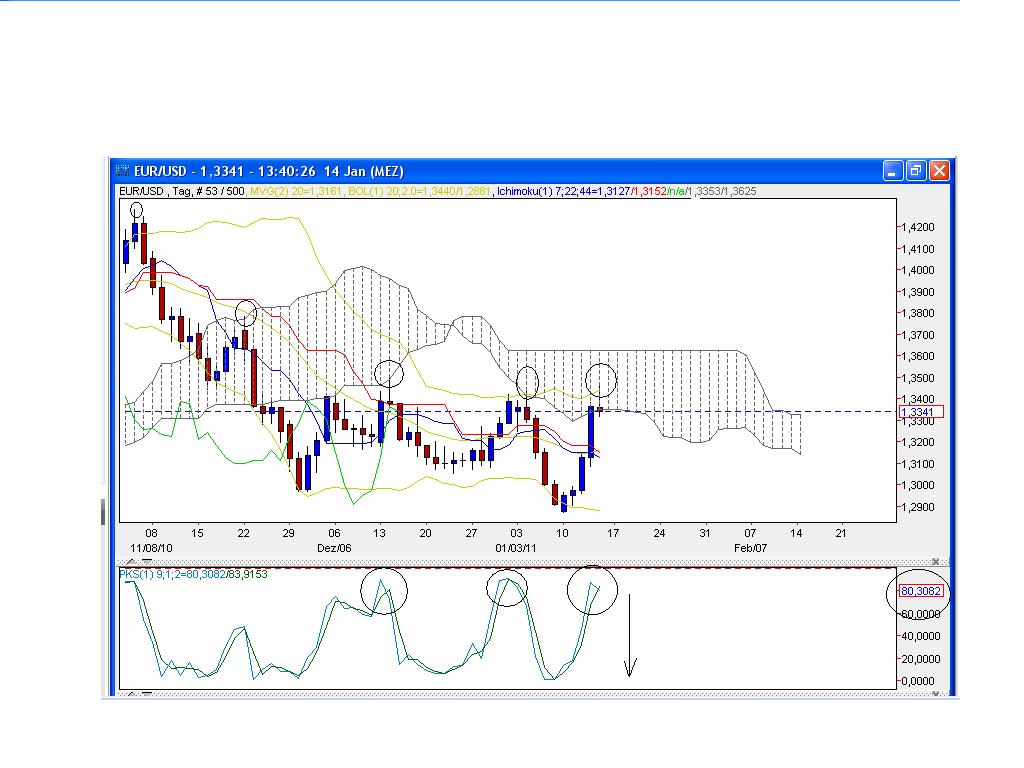Click the Ichimoku(1) indicator legend text
Viewport: 1024px width, 768px height.
click(x=522, y=190)
